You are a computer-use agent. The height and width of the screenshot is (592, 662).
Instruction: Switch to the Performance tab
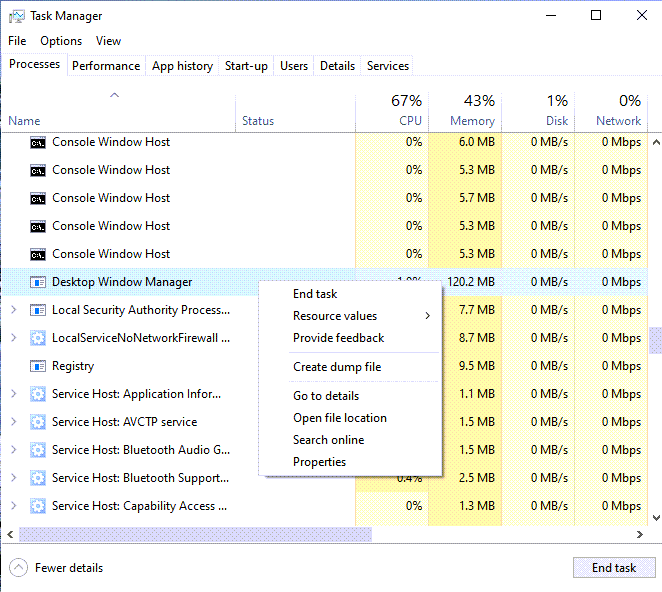coord(106,66)
